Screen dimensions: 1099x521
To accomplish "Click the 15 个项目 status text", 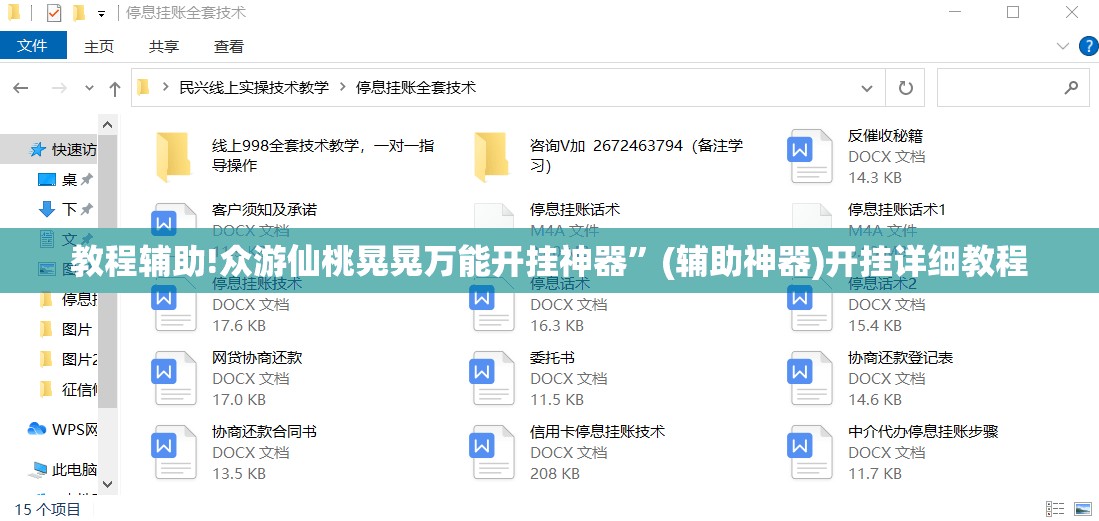I will click(x=48, y=509).
